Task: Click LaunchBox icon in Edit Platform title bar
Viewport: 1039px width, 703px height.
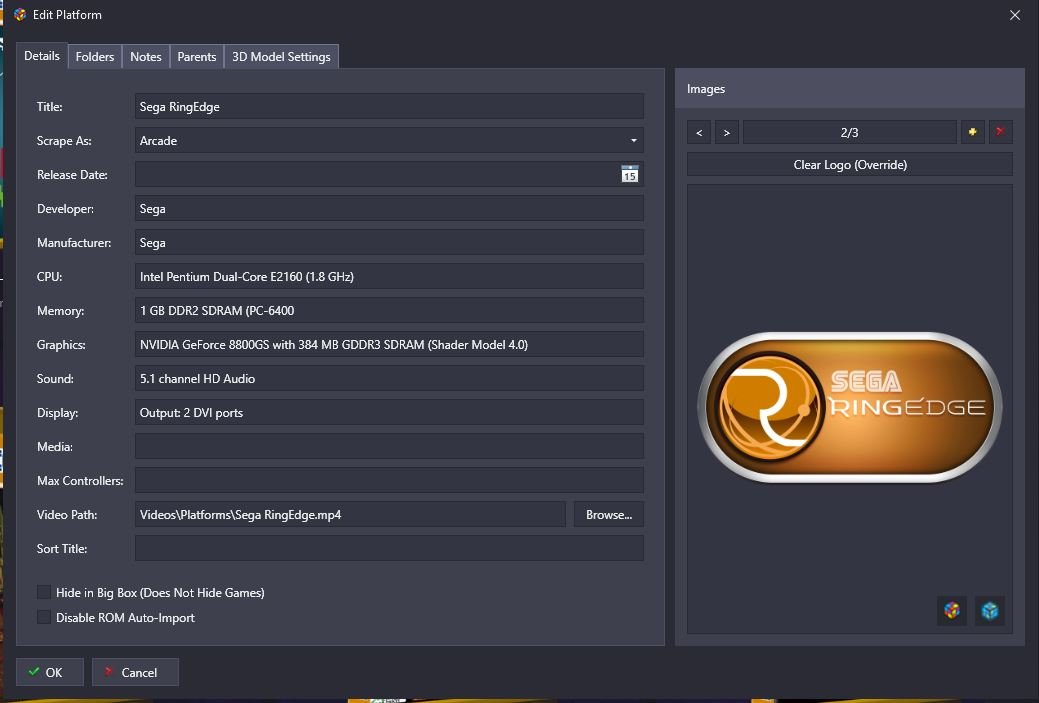Action: pos(20,15)
